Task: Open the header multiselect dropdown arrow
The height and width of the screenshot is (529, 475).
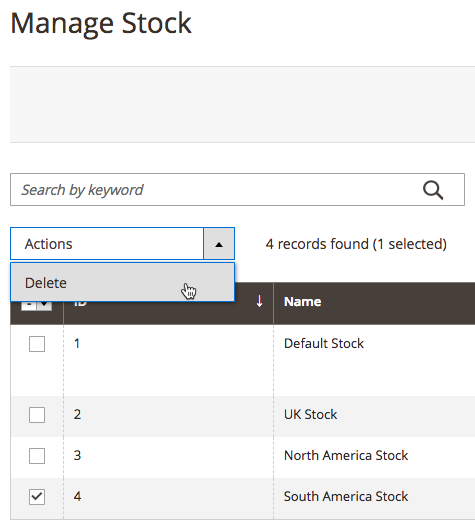Action: click(x=44, y=305)
